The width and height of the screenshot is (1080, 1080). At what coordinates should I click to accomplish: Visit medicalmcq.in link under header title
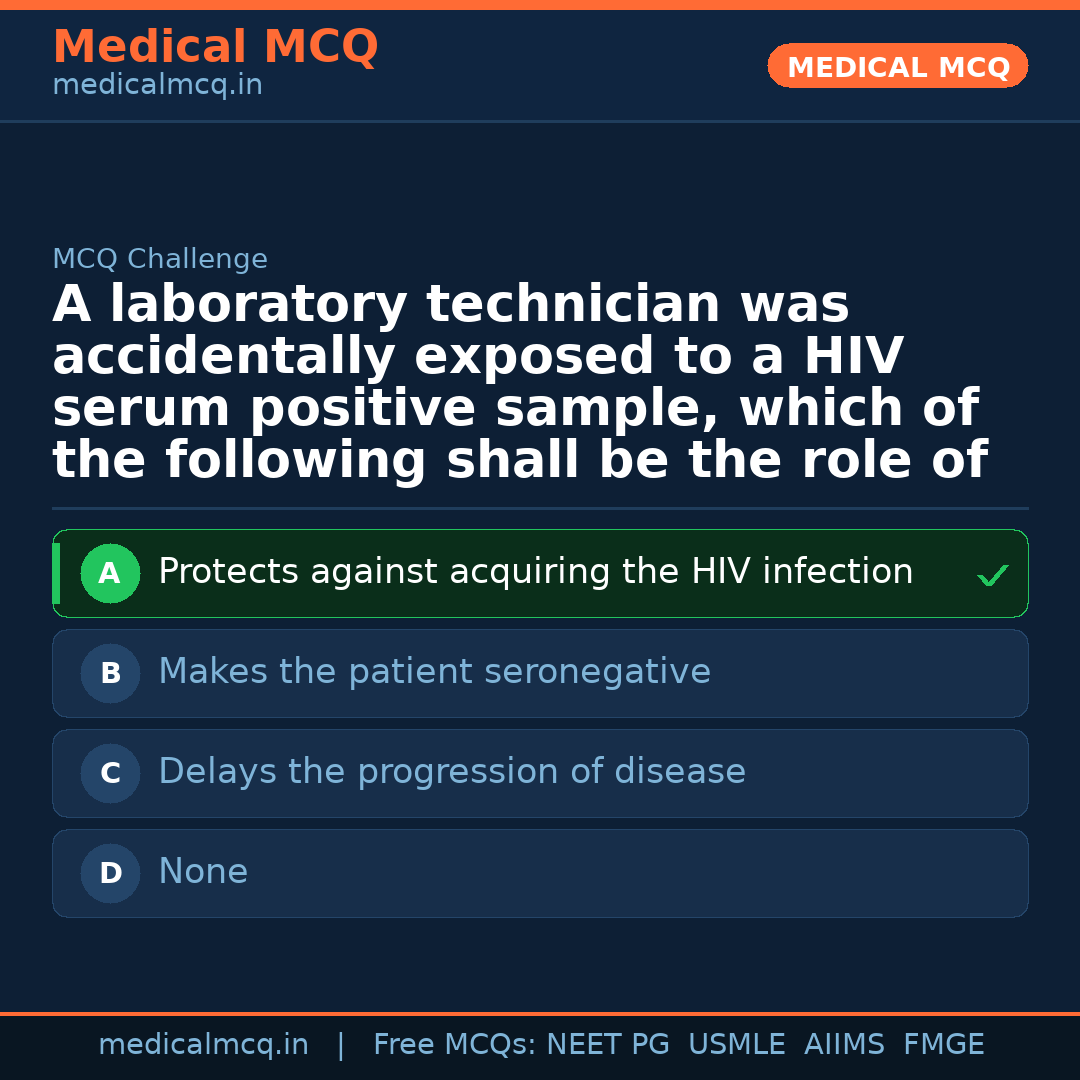pyautogui.click(x=157, y=86)
